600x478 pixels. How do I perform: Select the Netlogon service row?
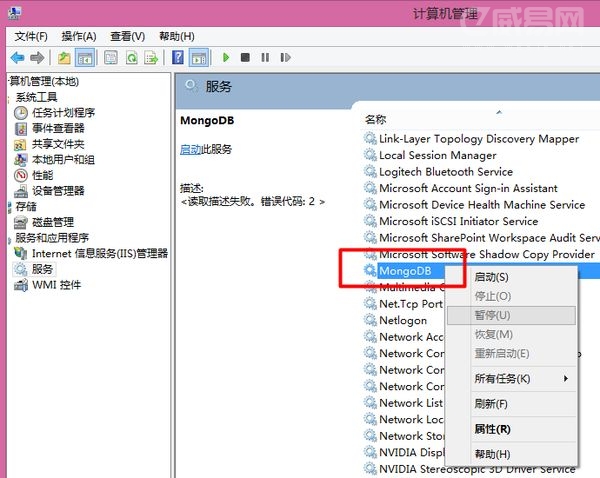click(x=403, y=320)
